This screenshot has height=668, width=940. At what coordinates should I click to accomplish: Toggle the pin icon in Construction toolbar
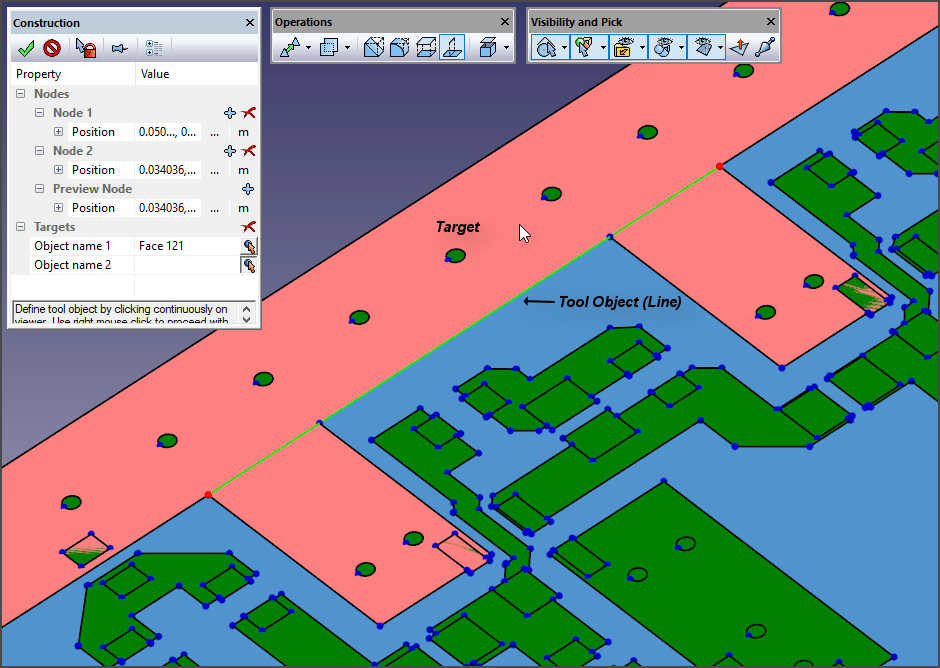tap(119, 48)
